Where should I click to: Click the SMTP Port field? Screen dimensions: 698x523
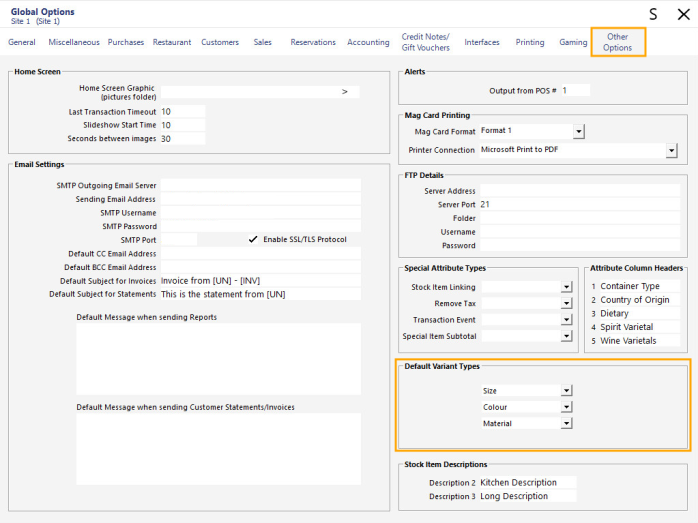tap(179, 240)
